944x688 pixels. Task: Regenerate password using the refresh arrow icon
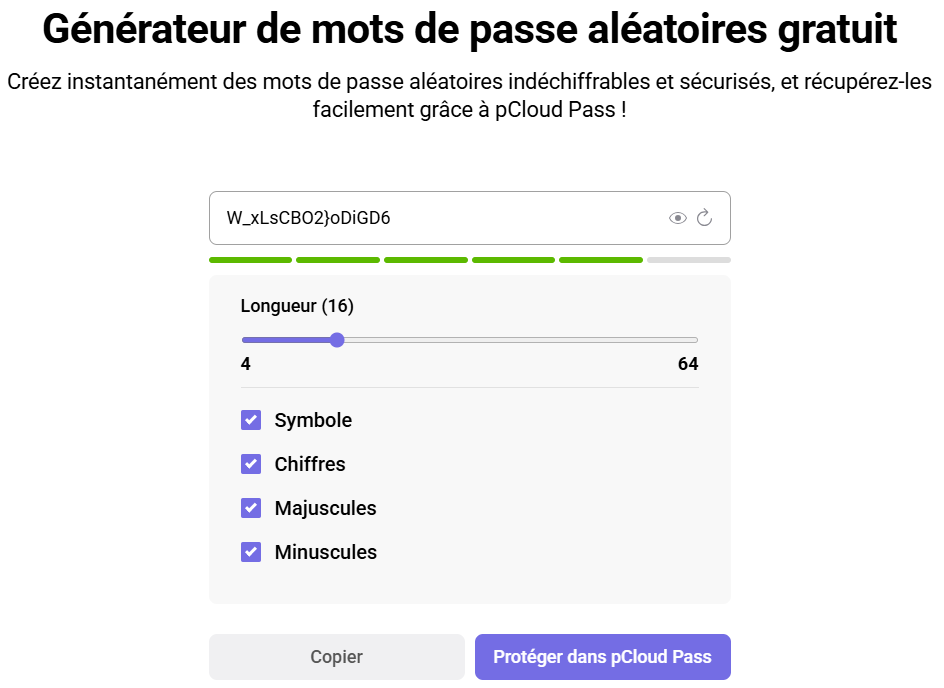[704, 218]
